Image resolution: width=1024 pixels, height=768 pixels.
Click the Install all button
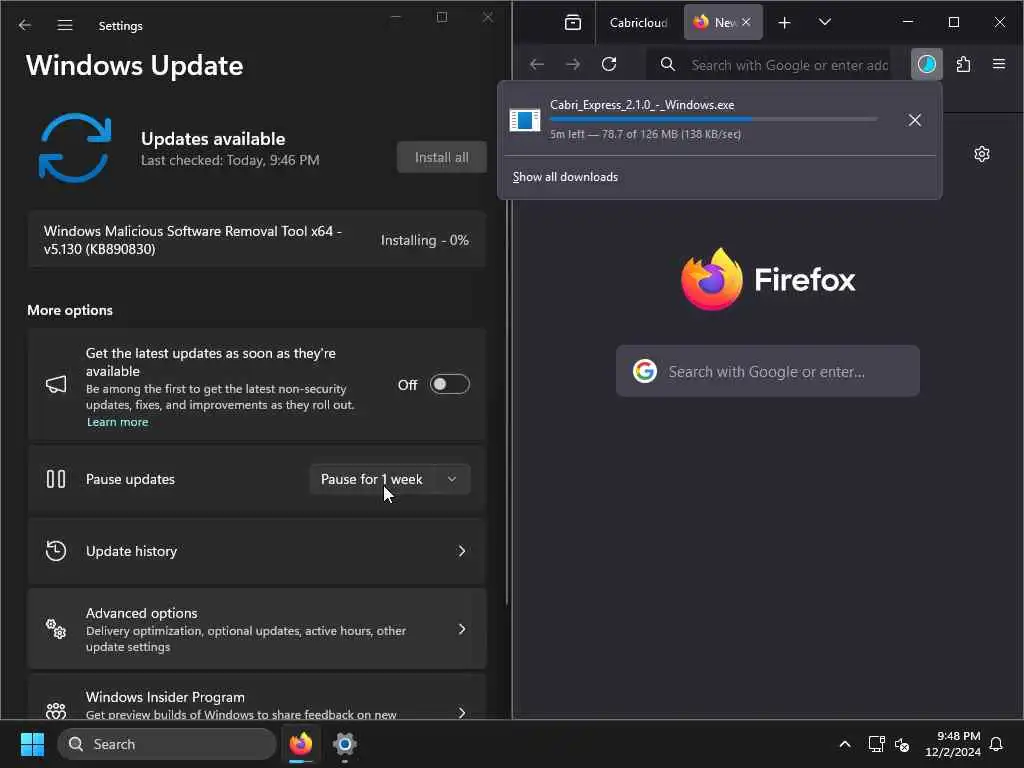click(441, 157)
